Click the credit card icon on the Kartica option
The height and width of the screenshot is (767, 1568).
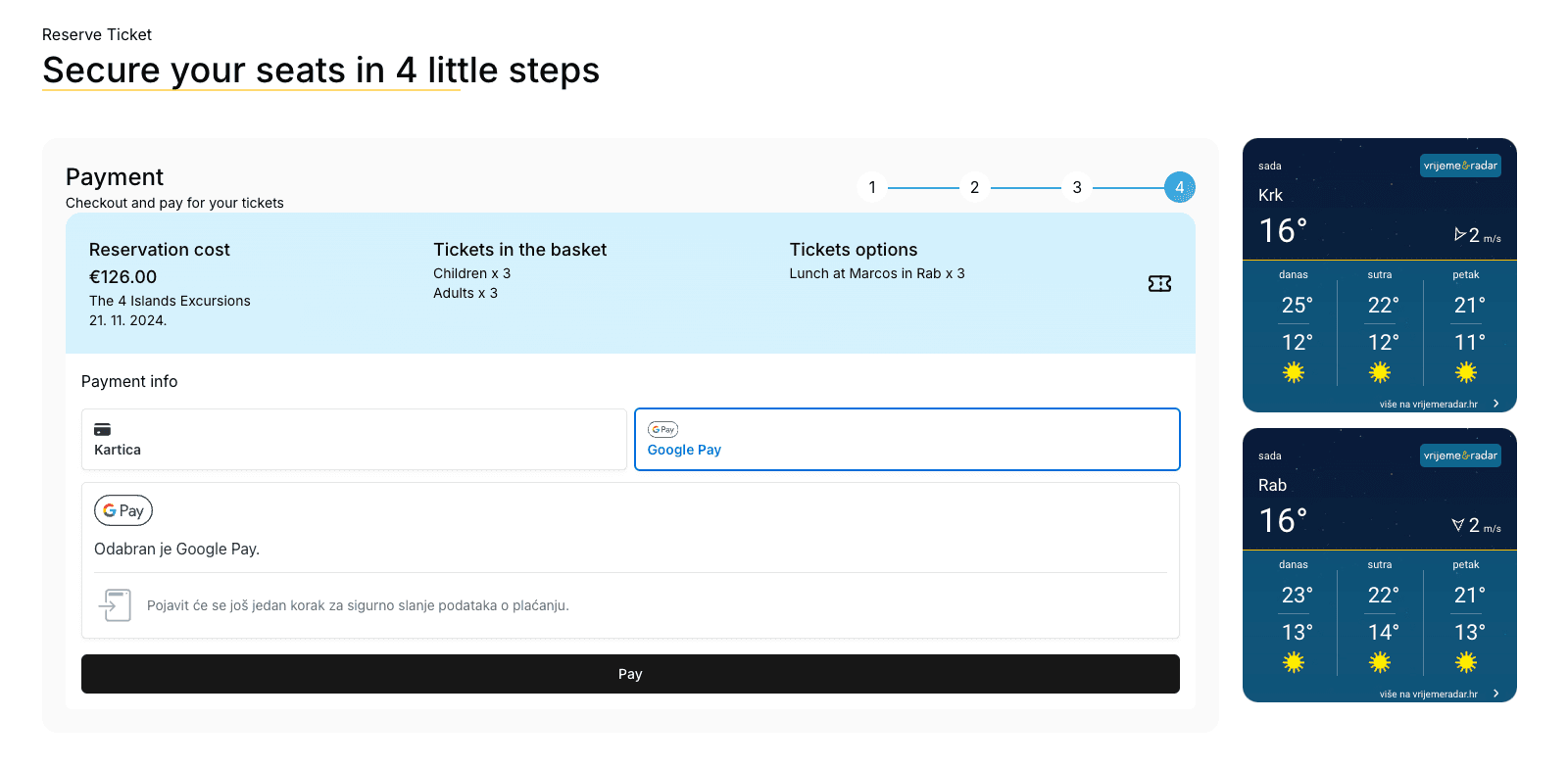click(x=102, y=428)
